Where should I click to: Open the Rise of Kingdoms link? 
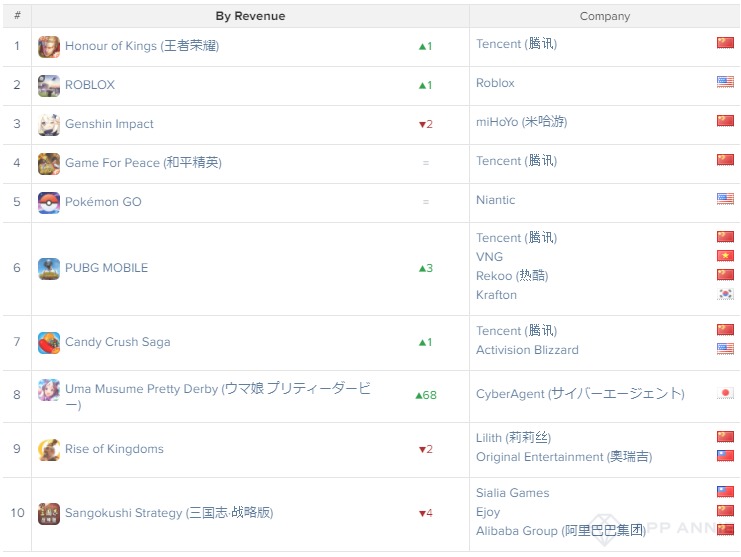tap(114, 449)
